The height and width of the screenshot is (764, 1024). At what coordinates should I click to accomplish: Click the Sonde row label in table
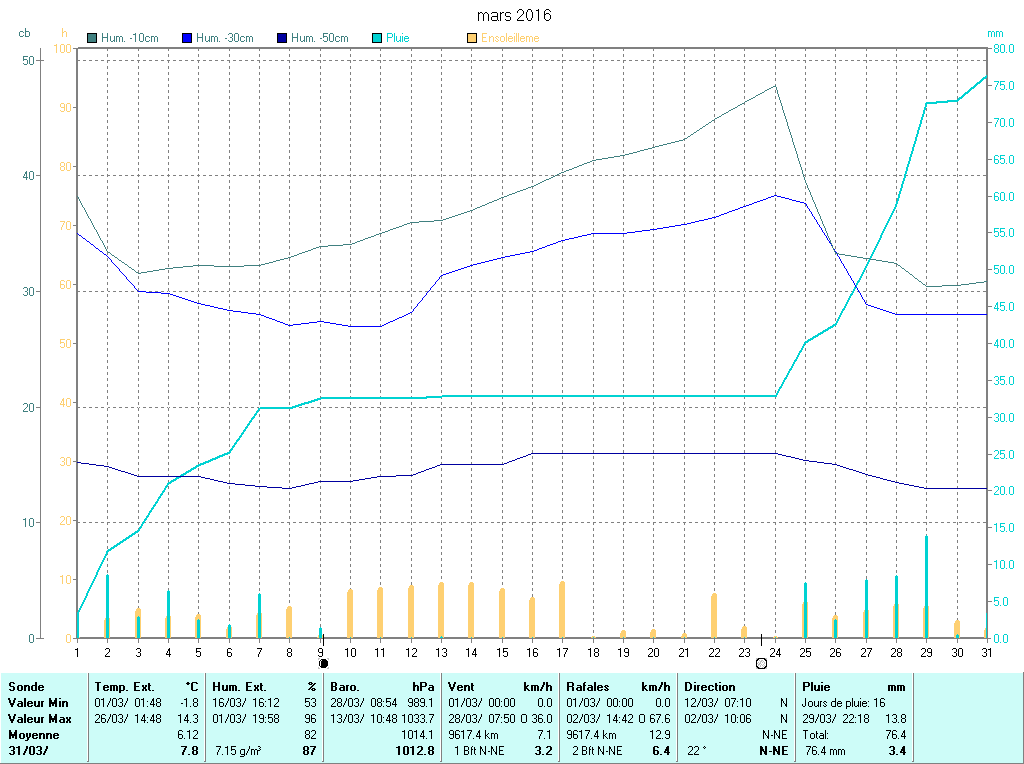tap(26, 687)
